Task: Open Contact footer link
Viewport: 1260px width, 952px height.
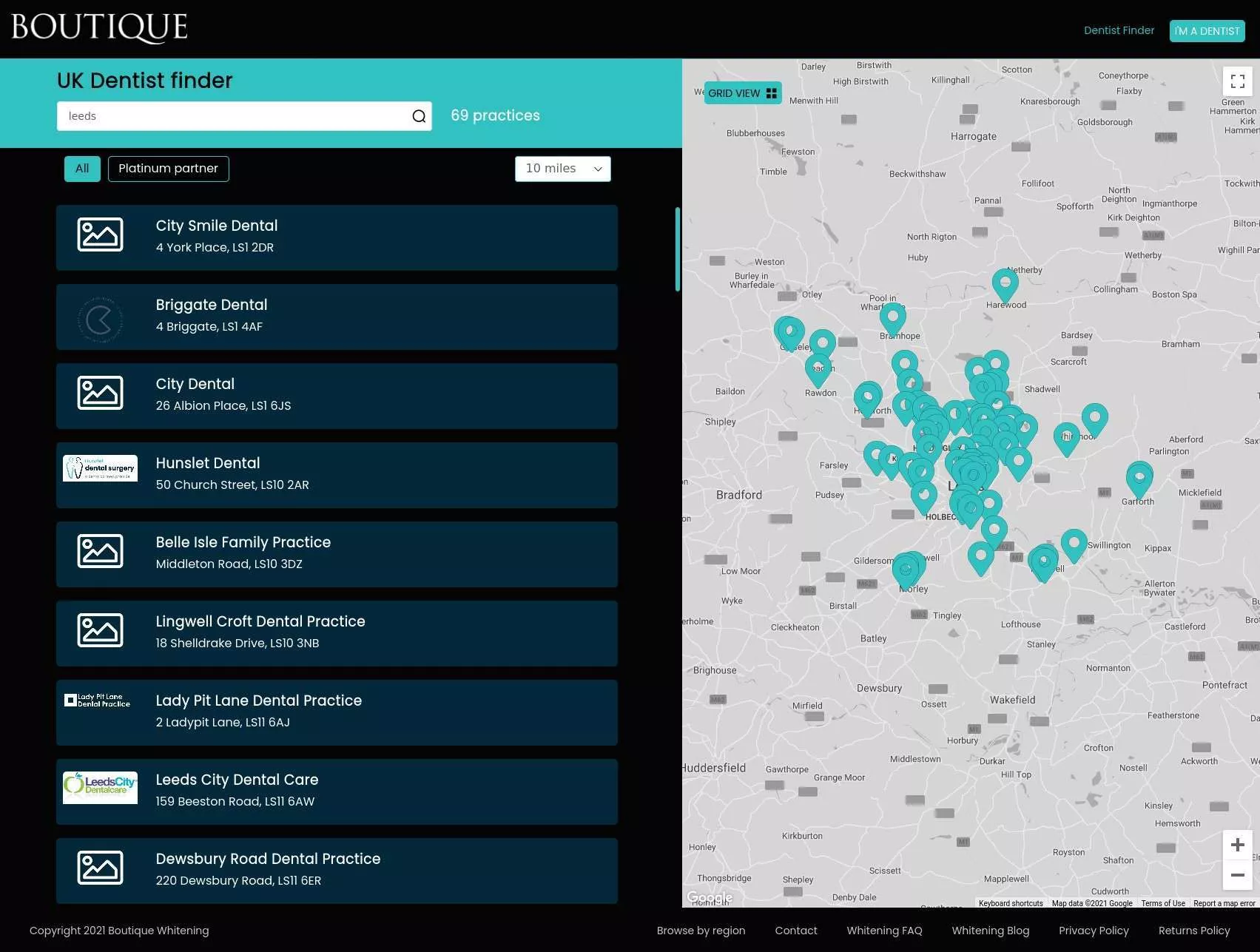Action: pyautogui.click(x=796, y=931)
